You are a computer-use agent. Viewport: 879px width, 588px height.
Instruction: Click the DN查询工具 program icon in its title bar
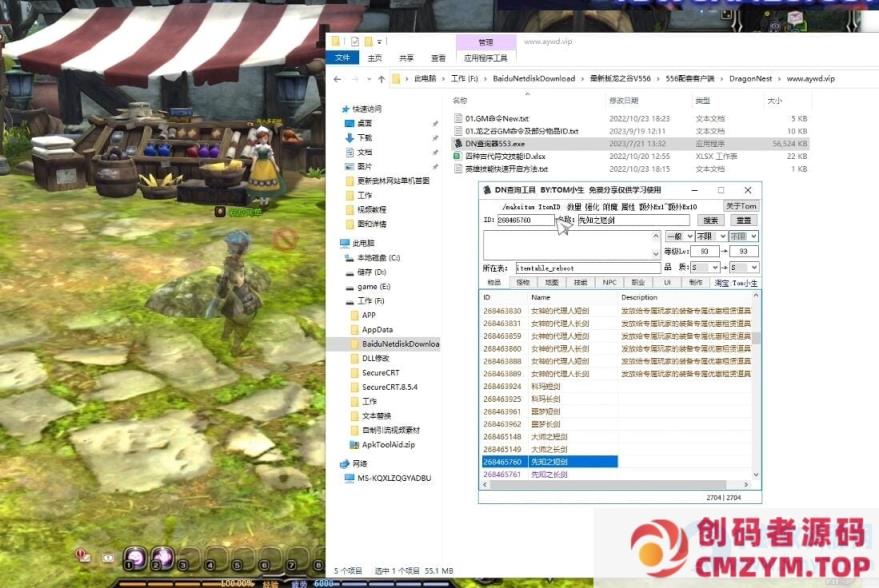tap(488, 191)
